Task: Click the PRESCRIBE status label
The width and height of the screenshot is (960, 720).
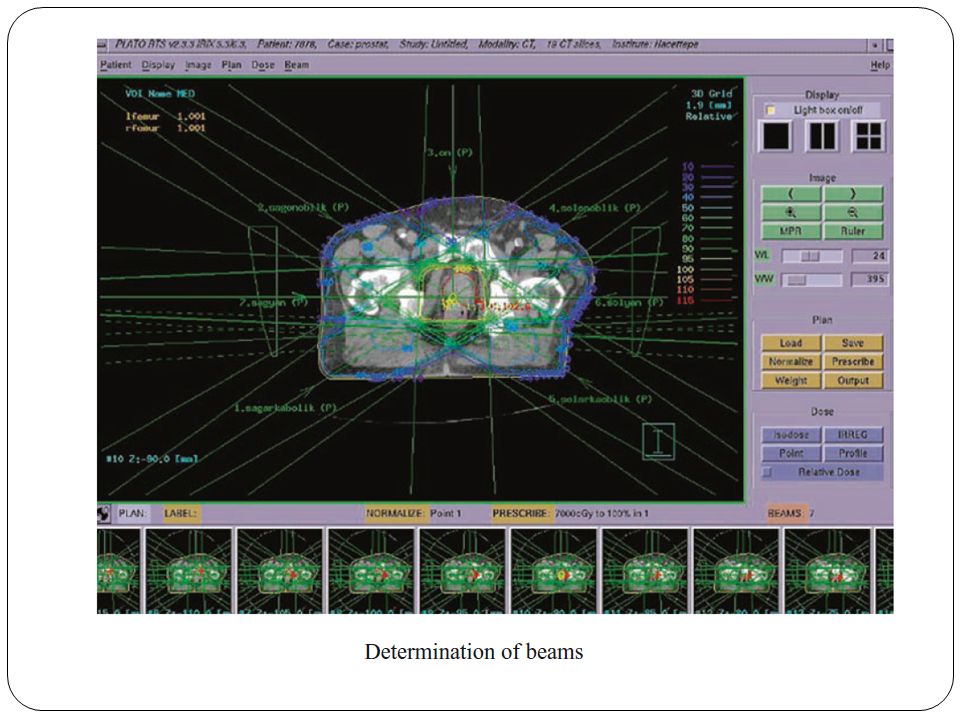Action: (x=521, y=513)
